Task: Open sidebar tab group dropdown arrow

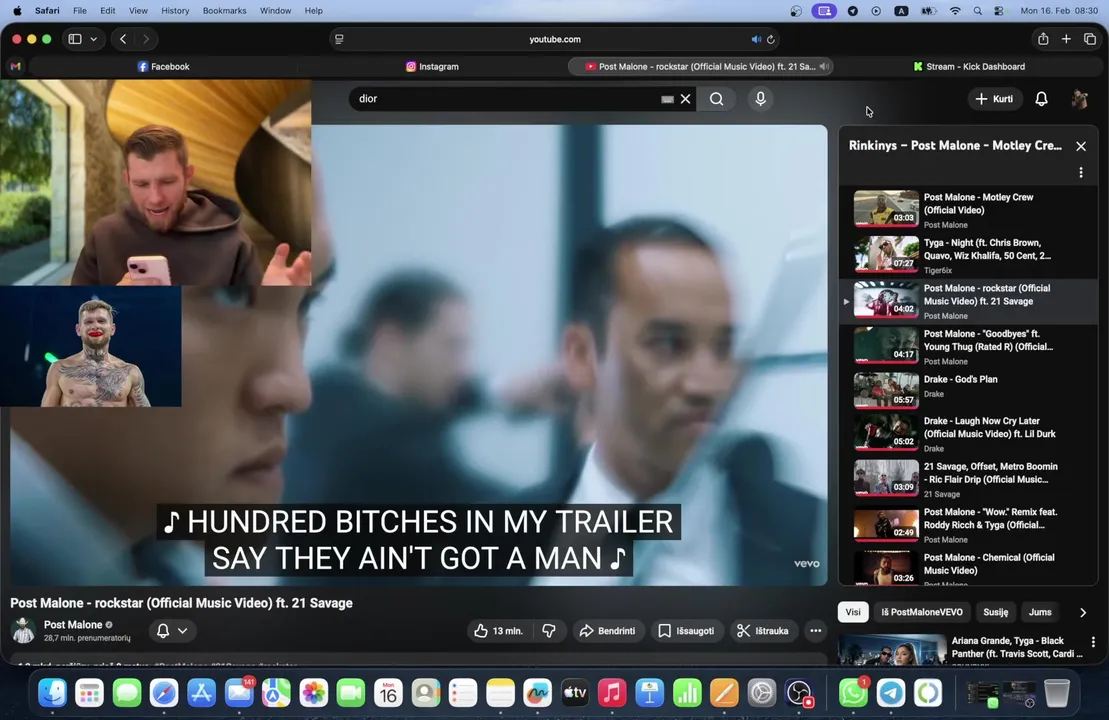Action: pyautogui.click(x=93, y=39)
